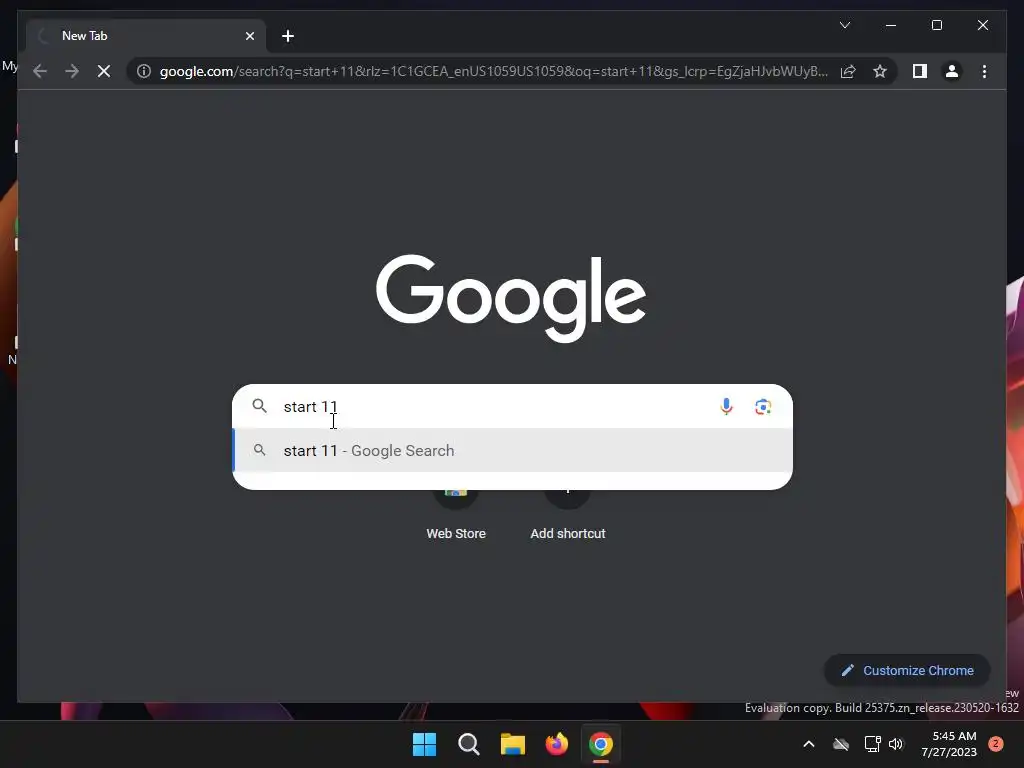Viewport: 1024px width, 768px height.
Task: Minimize the Chrome window
Action: tap(891, 25)
